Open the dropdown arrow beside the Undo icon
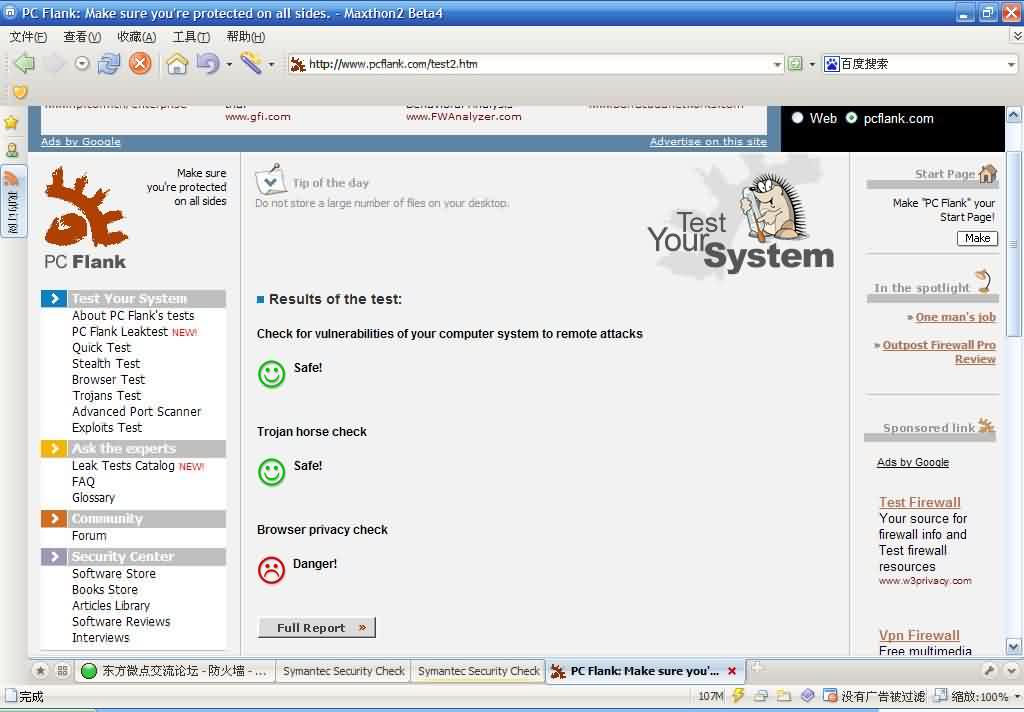 [x=229, y=64]
